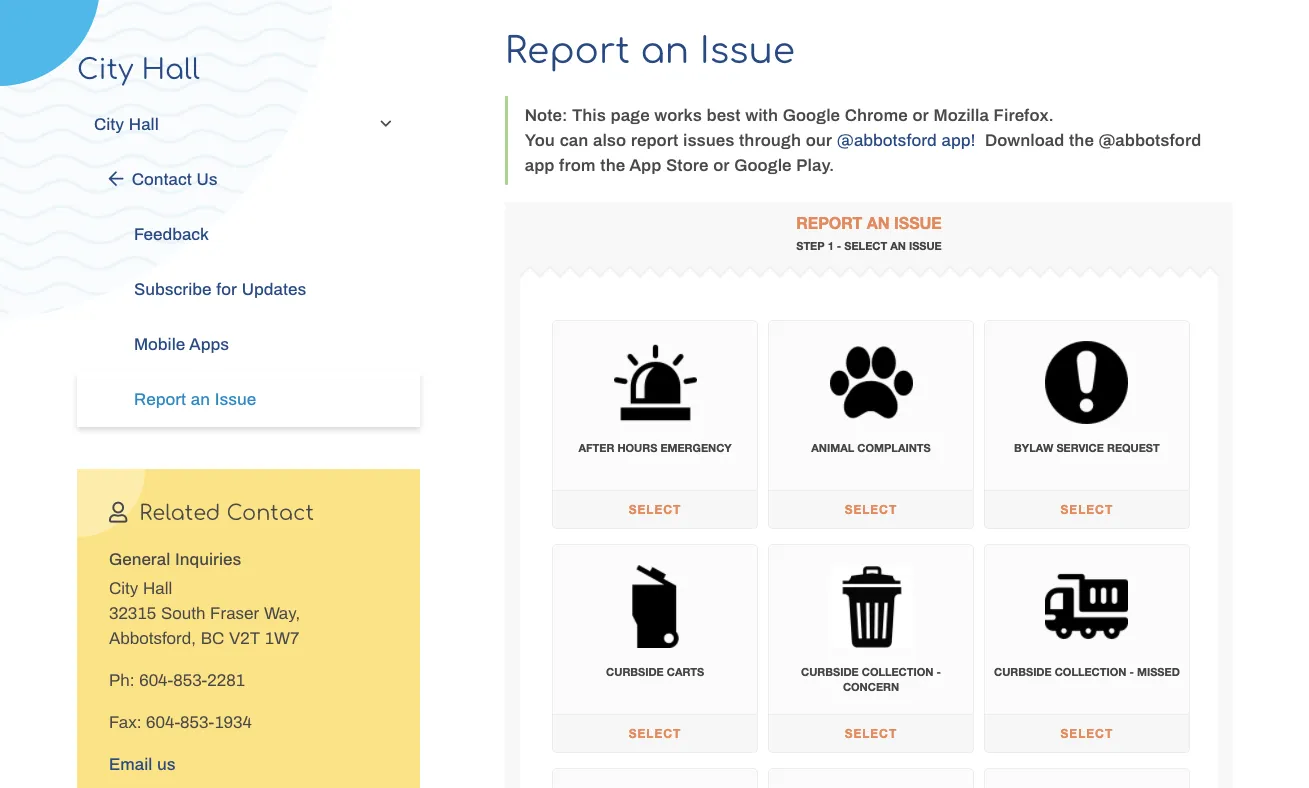Viewport: 1309px width, 788px height.
Task: Open the Mobile Apps page
Action: coord(181,344)
